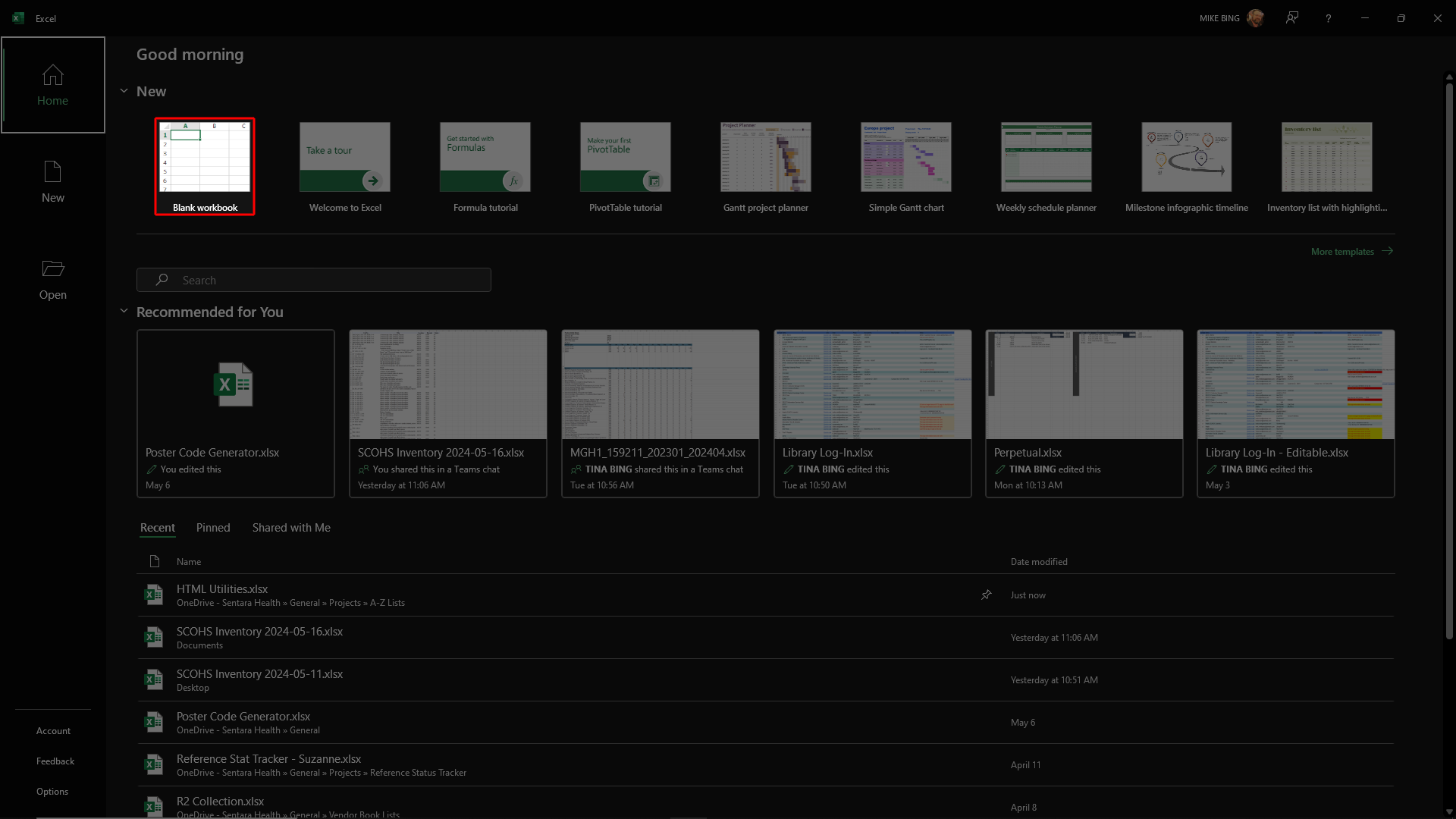1456x819 pixels.
Task: Click the Excel icon beside Poster Code Generator.xlsx row
Action: 154,722
